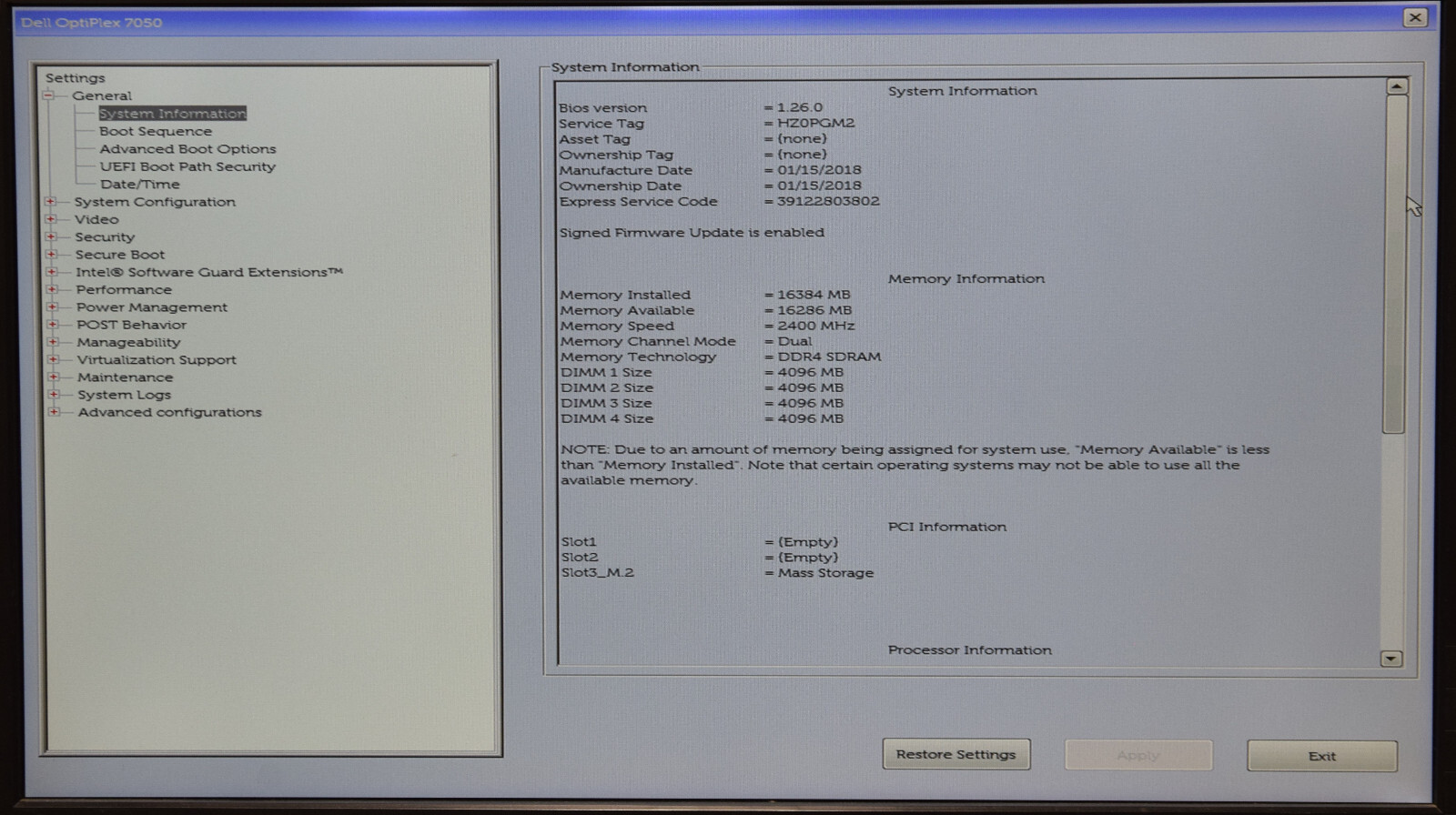Expand the Secure Boot node
Screen dimensions: 1456x815
point(52,255)
